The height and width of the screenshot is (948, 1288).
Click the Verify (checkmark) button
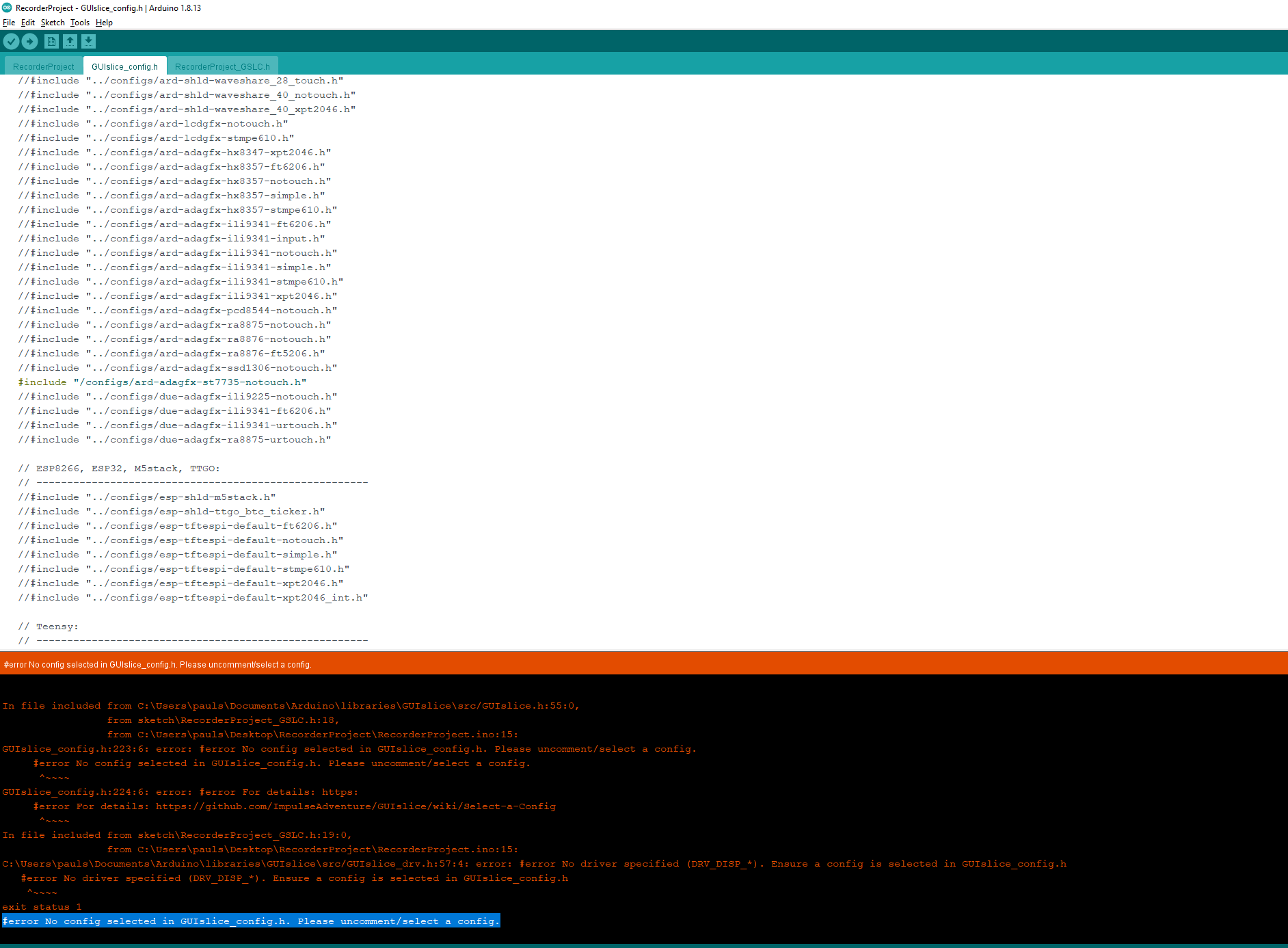(x=11, y=41)
